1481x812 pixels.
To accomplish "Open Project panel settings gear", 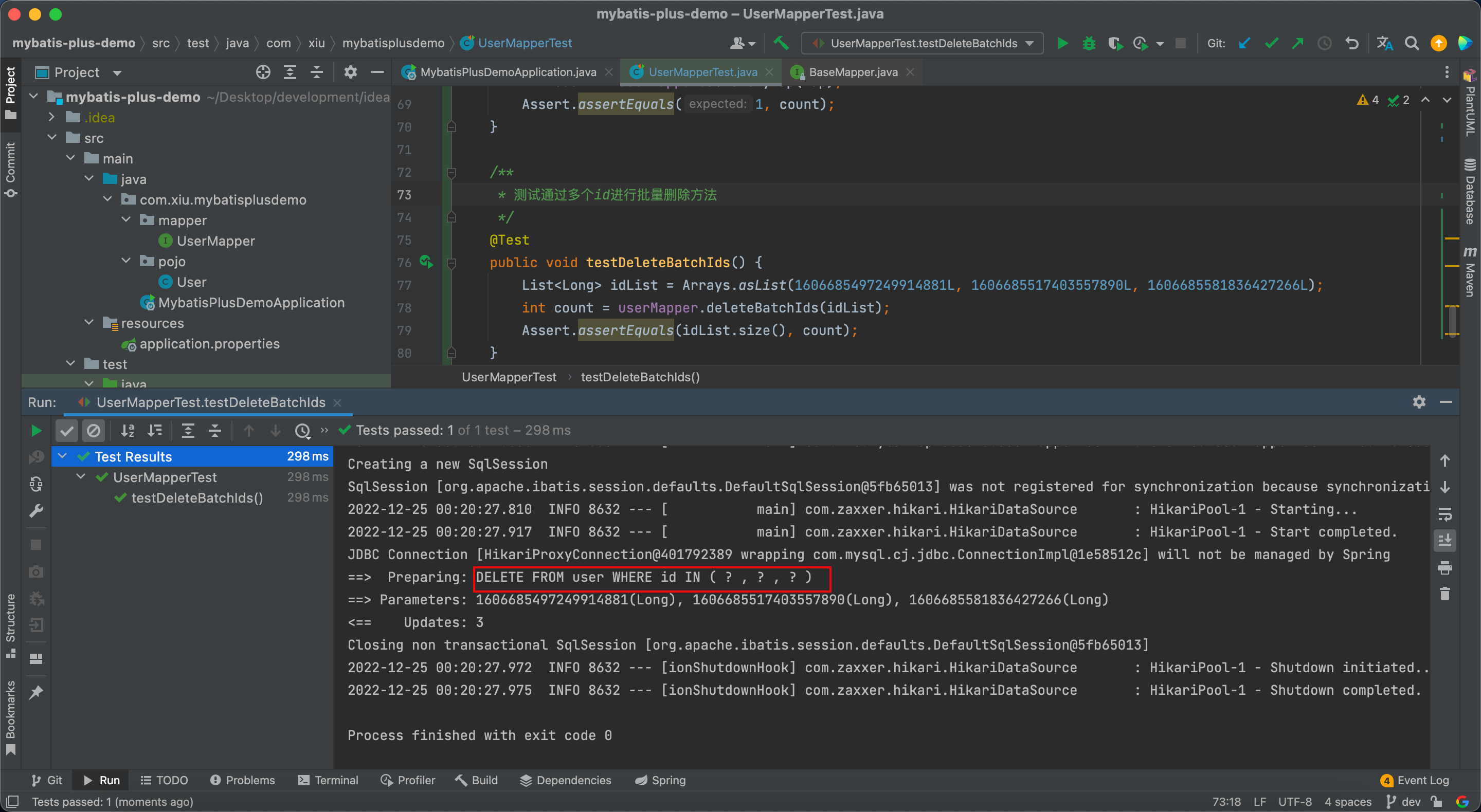I will pos(350,72).
